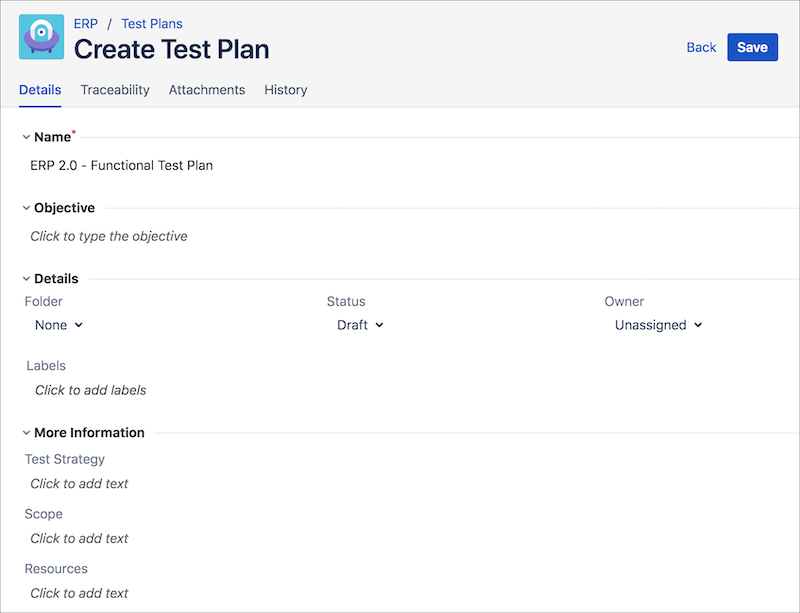
Task: Click to add labels field
Action: 91,390
